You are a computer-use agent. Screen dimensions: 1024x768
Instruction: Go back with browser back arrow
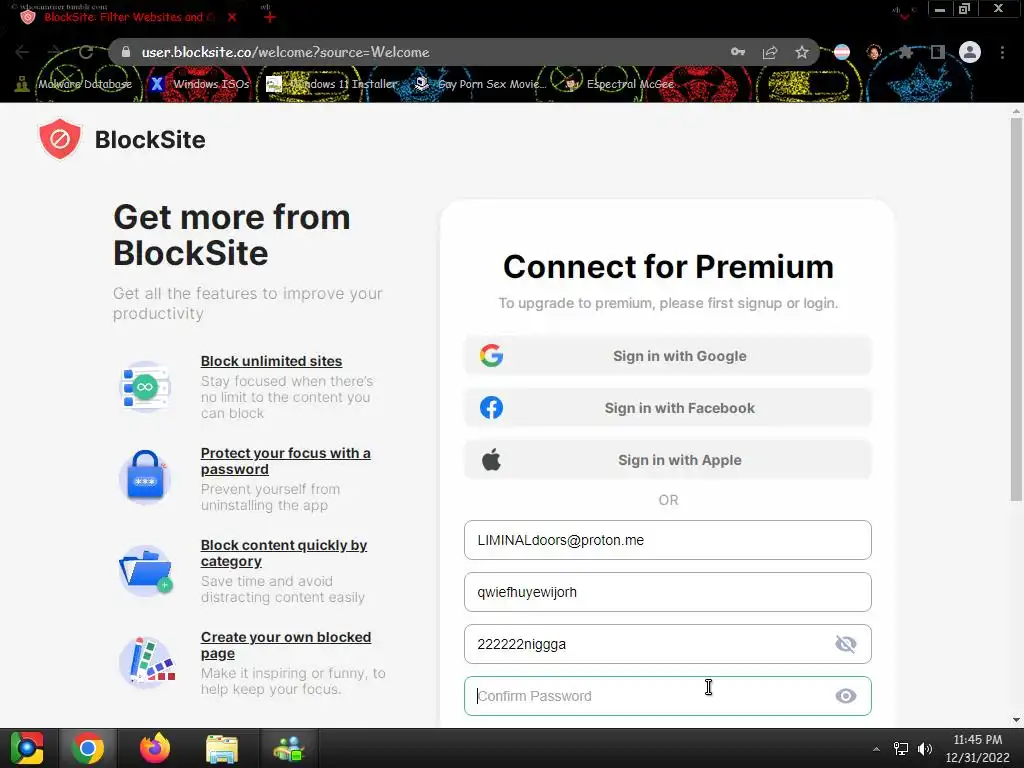coord(22,52)
